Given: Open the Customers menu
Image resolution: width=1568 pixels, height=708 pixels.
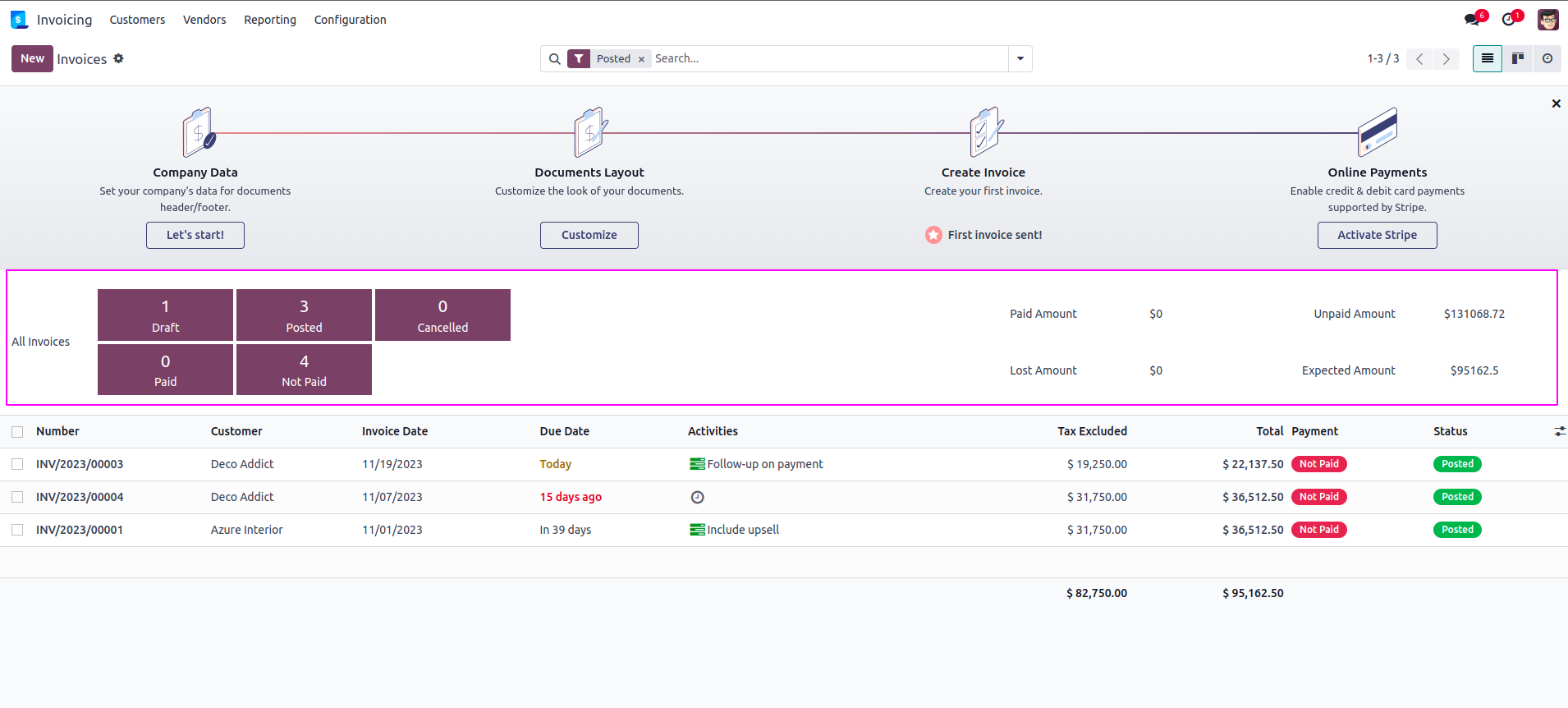Looking at the screenshot, I should coord(137,20).
